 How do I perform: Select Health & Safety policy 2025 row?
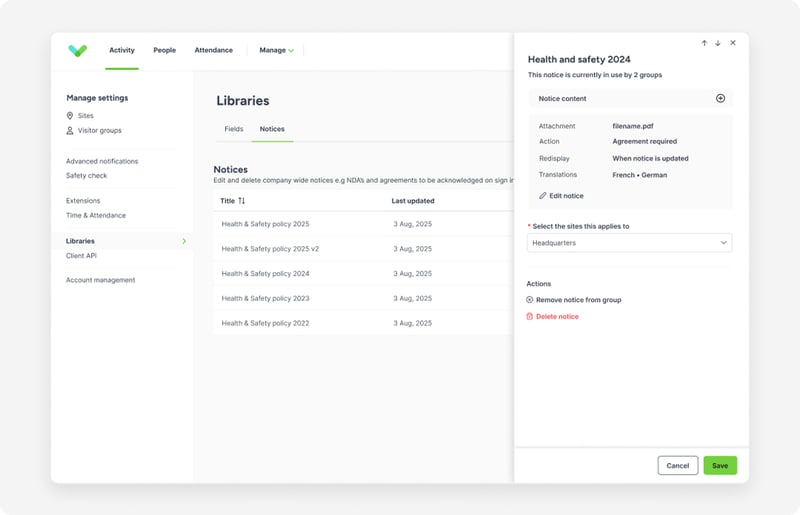pos(363,224)
